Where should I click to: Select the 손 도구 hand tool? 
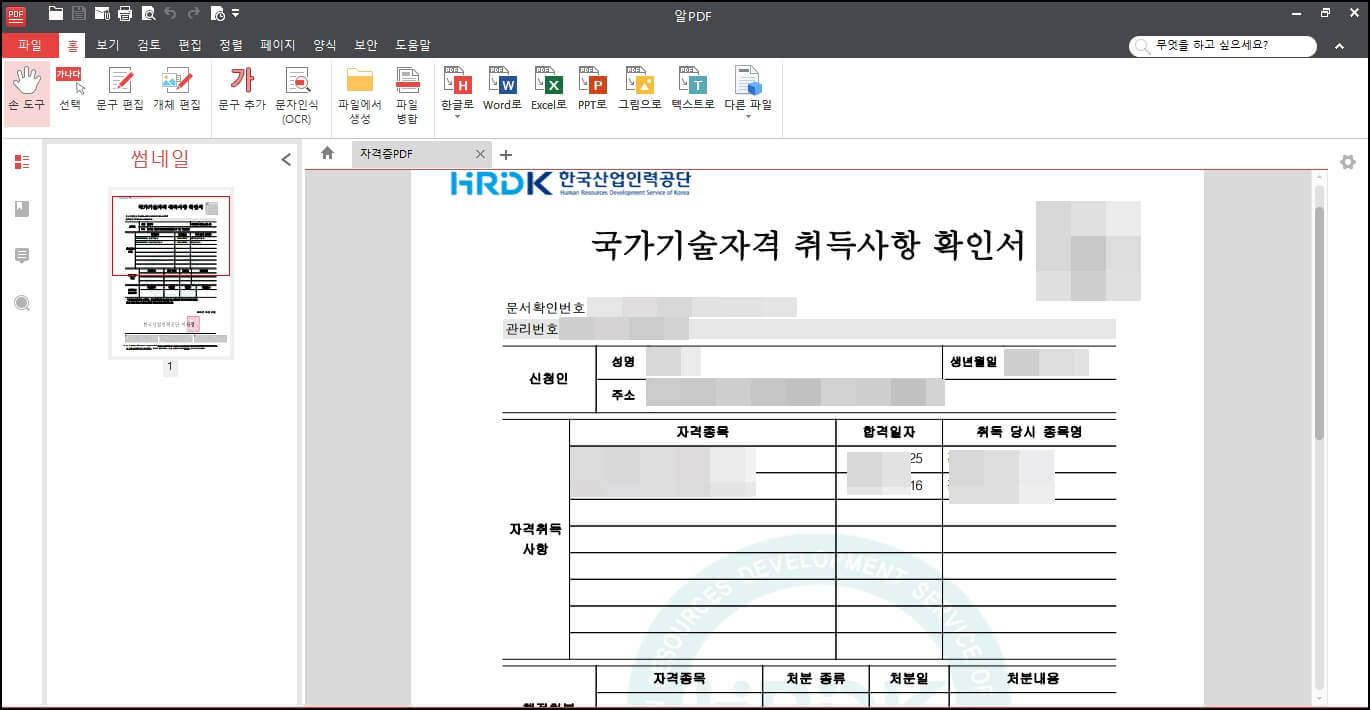(x=26, y=92)
